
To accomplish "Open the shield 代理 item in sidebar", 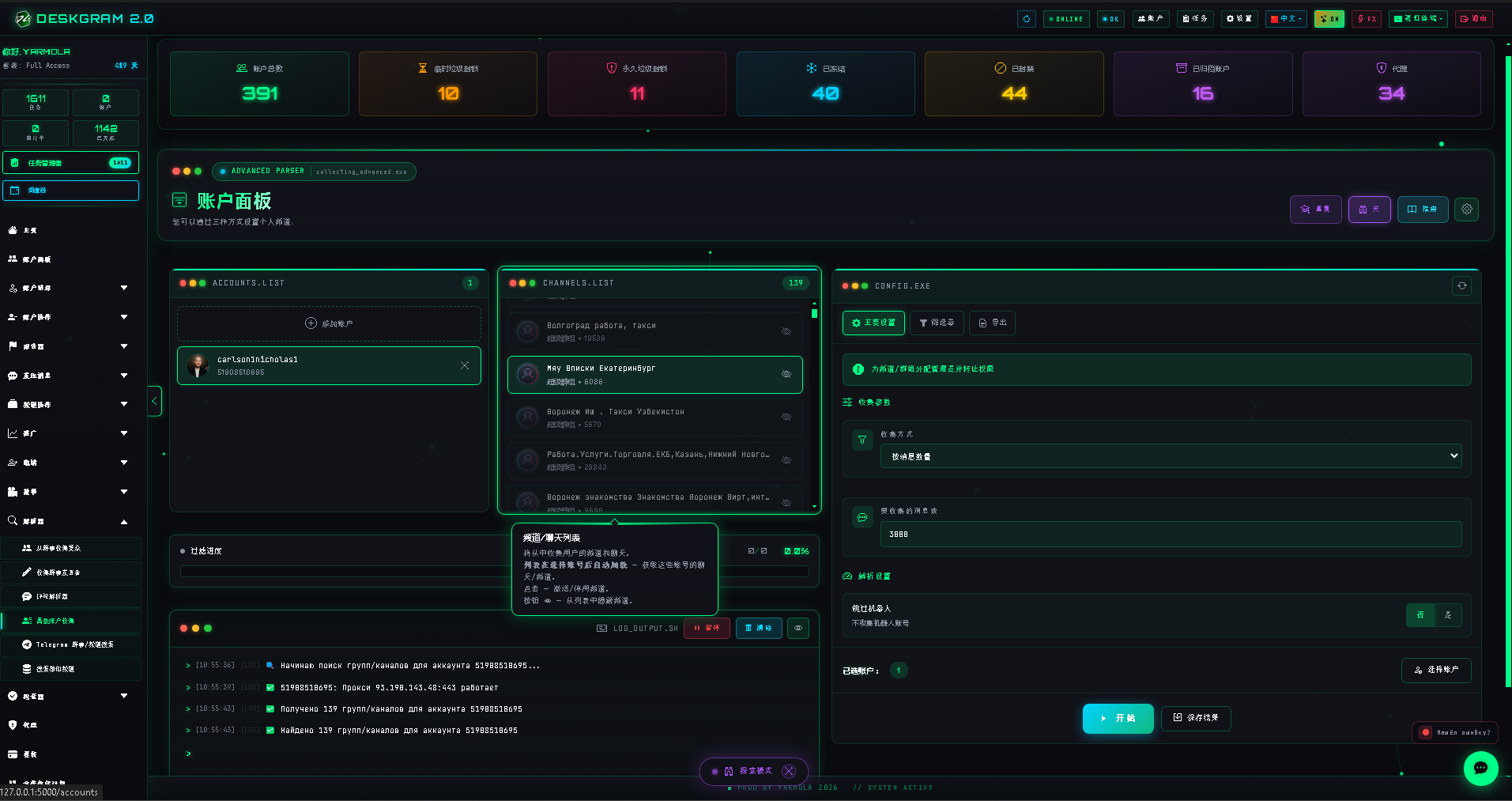I will tap(71, 725).
